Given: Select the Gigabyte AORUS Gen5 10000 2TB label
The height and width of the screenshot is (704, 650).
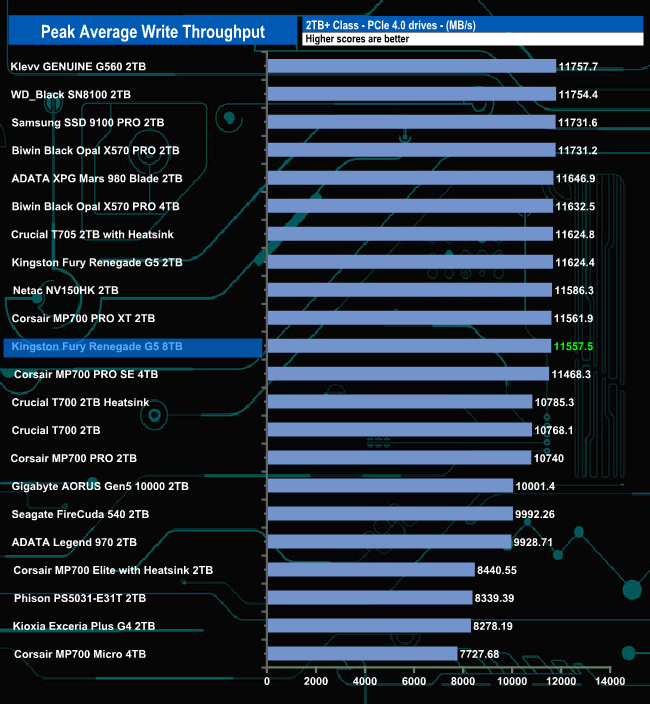Looking at the screenshot, I should coord(100,486).
